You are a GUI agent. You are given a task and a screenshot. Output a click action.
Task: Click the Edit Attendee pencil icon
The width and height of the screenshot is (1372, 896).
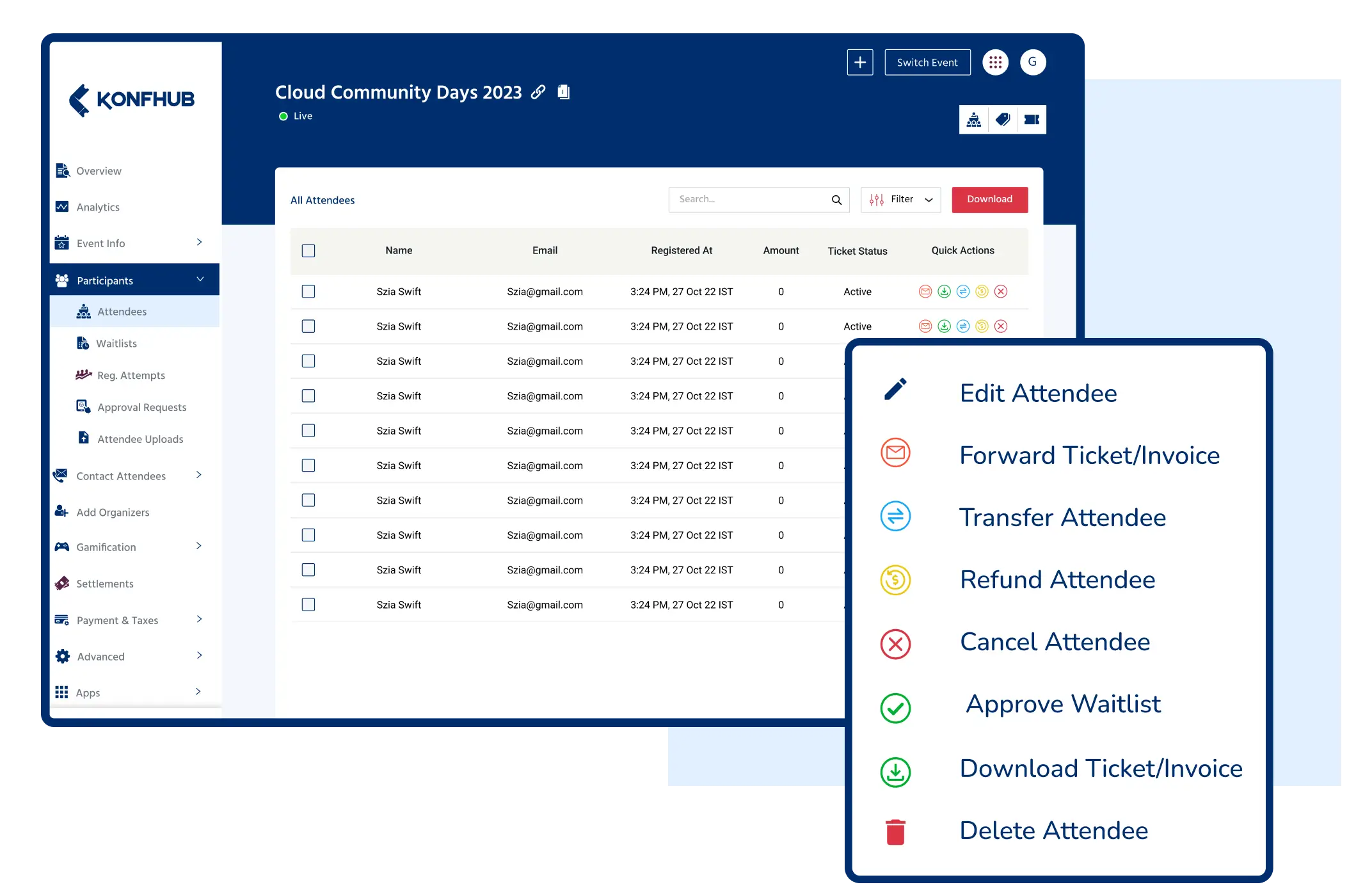(894, 393)
